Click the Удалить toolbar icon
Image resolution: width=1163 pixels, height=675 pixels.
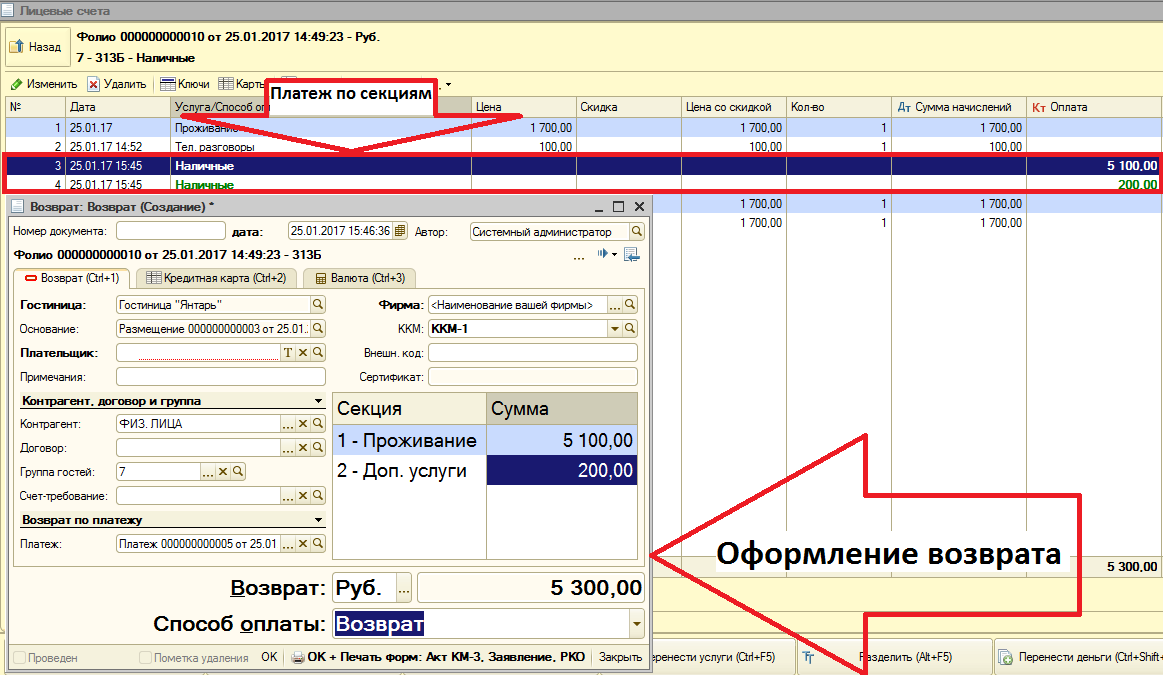tap(93, 84)
